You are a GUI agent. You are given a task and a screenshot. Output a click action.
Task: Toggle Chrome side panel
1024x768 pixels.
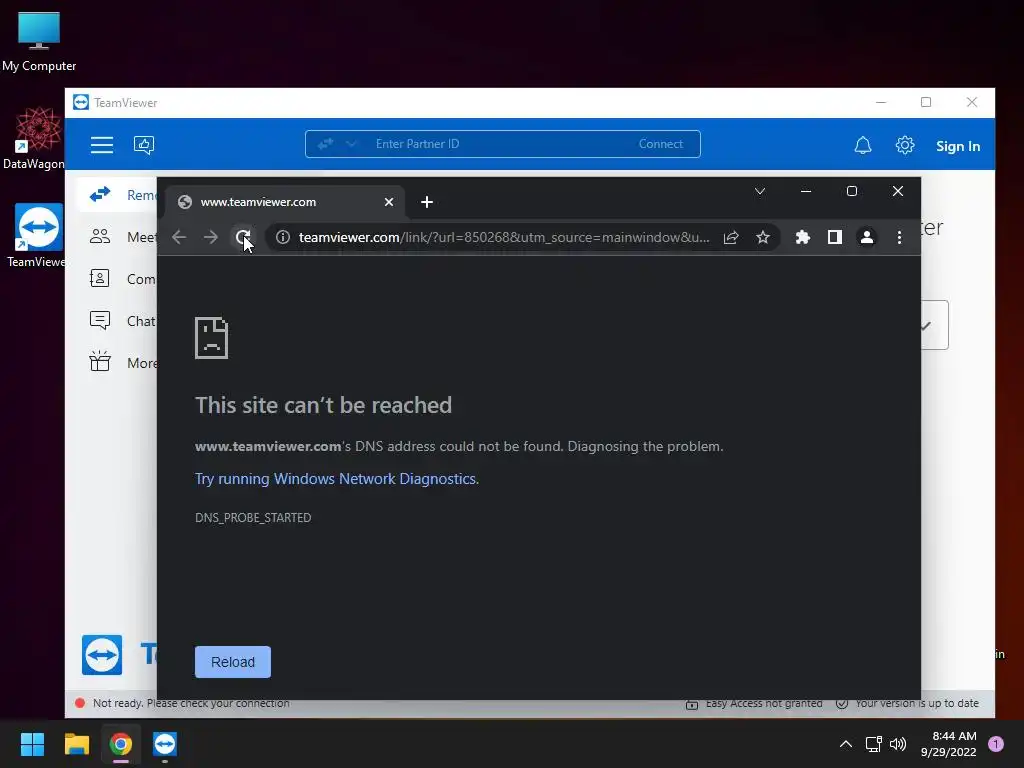[x=835, y=237]
